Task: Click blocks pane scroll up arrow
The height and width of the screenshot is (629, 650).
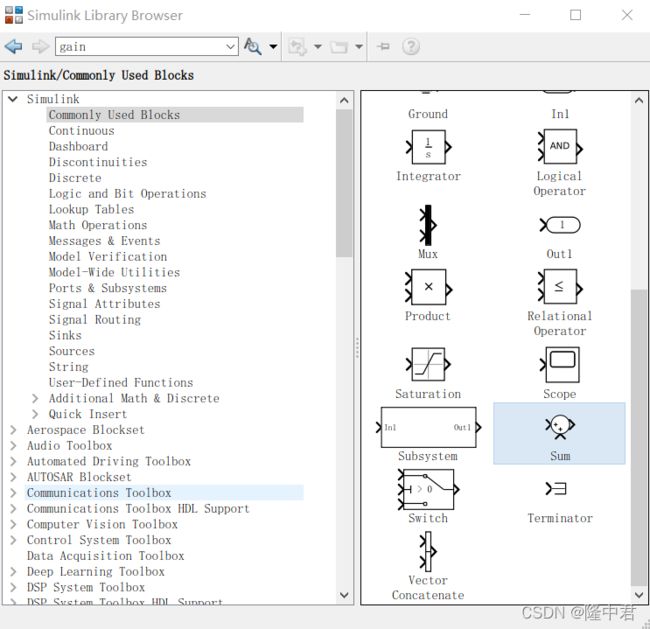Action: click(x=639, y=100)
